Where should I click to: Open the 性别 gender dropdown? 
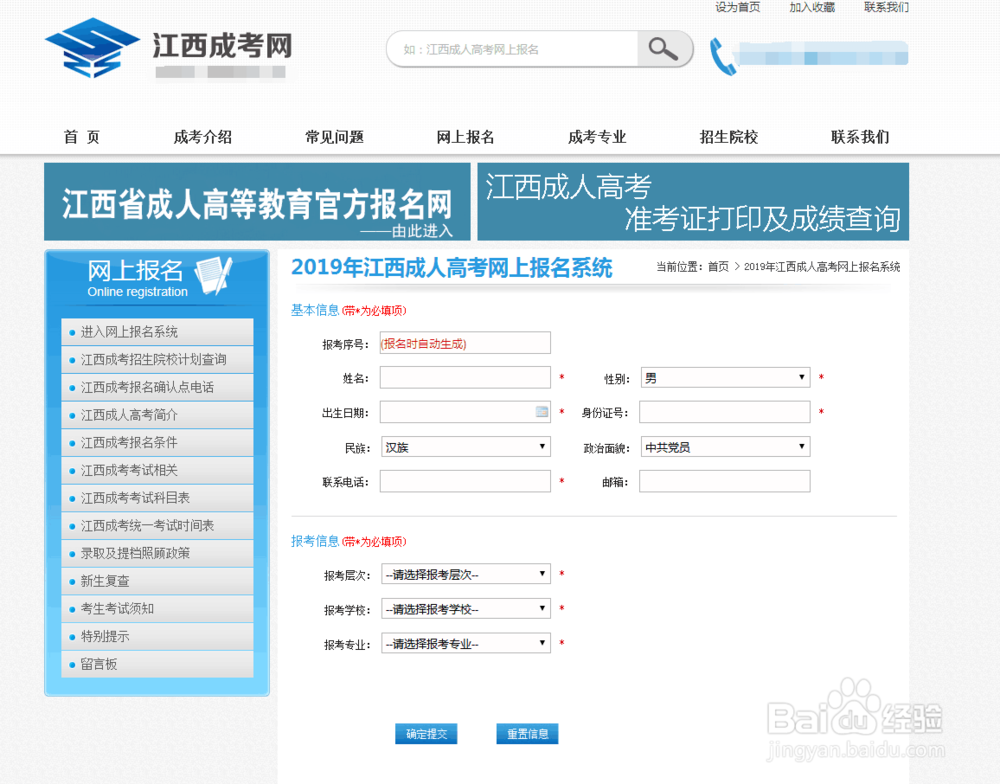pyautogui.click(x=725, y=378)
